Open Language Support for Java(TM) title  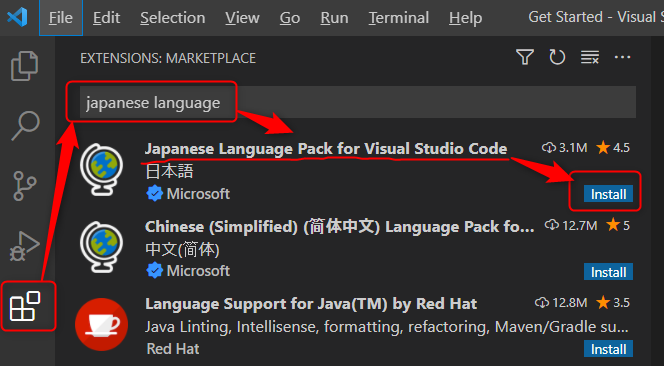click(x=311, y=304)
